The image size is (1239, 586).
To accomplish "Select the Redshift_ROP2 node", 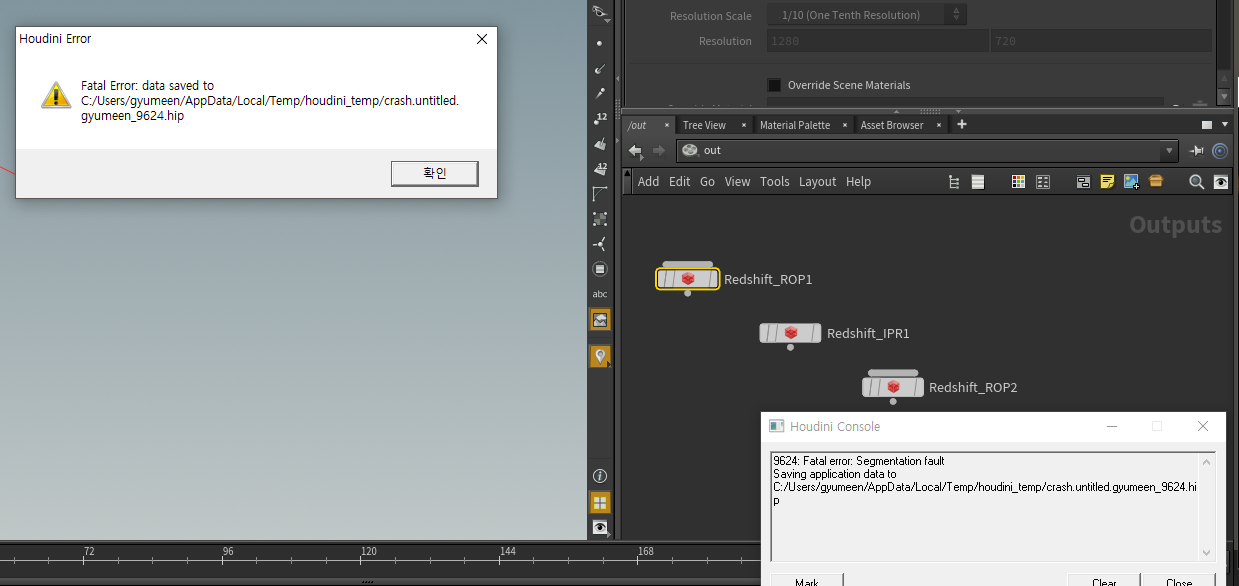I will tap(893, 387).
